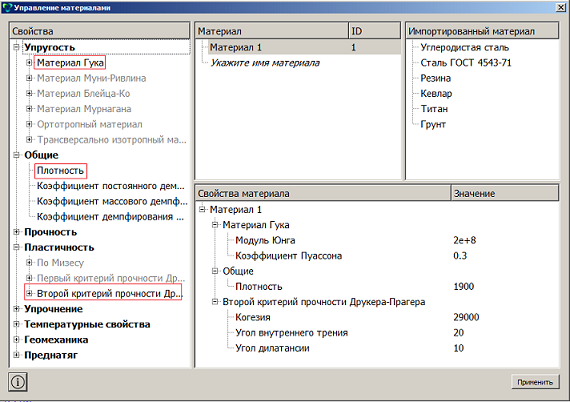
Task: Collapse the Пластичность category
Action: 16,247
